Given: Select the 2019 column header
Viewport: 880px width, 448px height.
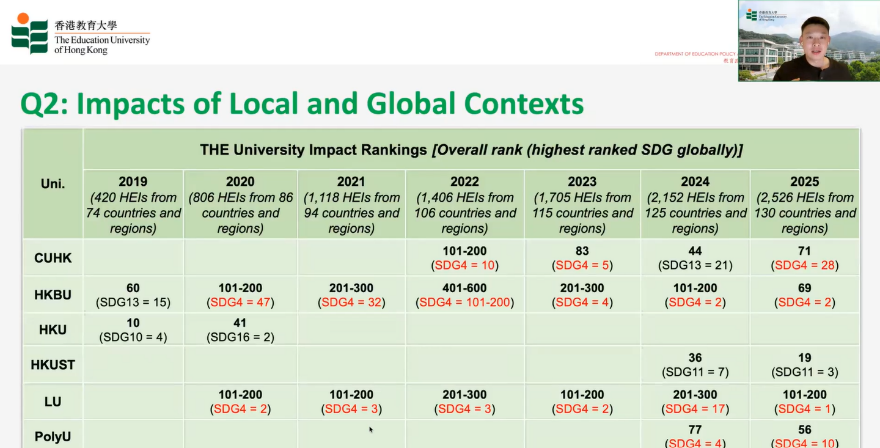Looking at the screenshot, I should (133, 204).
